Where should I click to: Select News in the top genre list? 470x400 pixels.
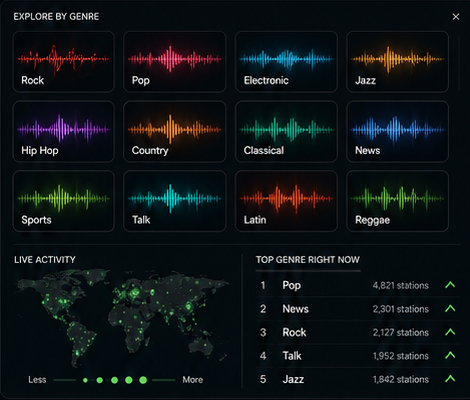click(x=295, y=309)
